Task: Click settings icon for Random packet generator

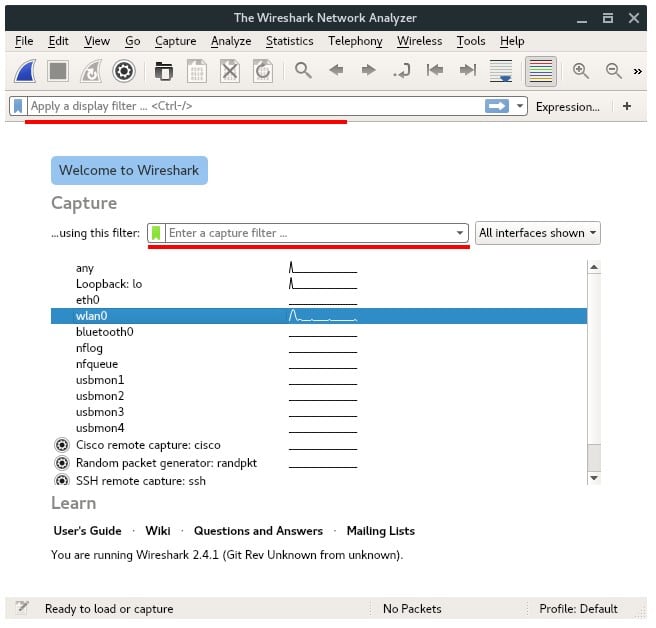Action: (x=62, y=463)
